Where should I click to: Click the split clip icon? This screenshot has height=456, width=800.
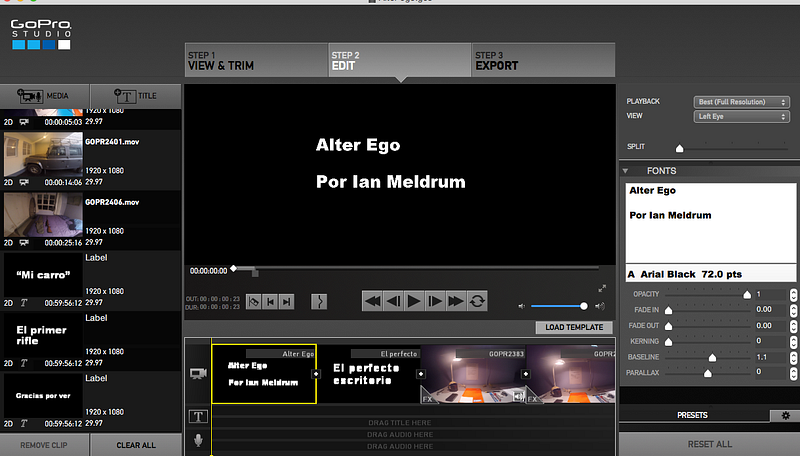pos(319,301)
